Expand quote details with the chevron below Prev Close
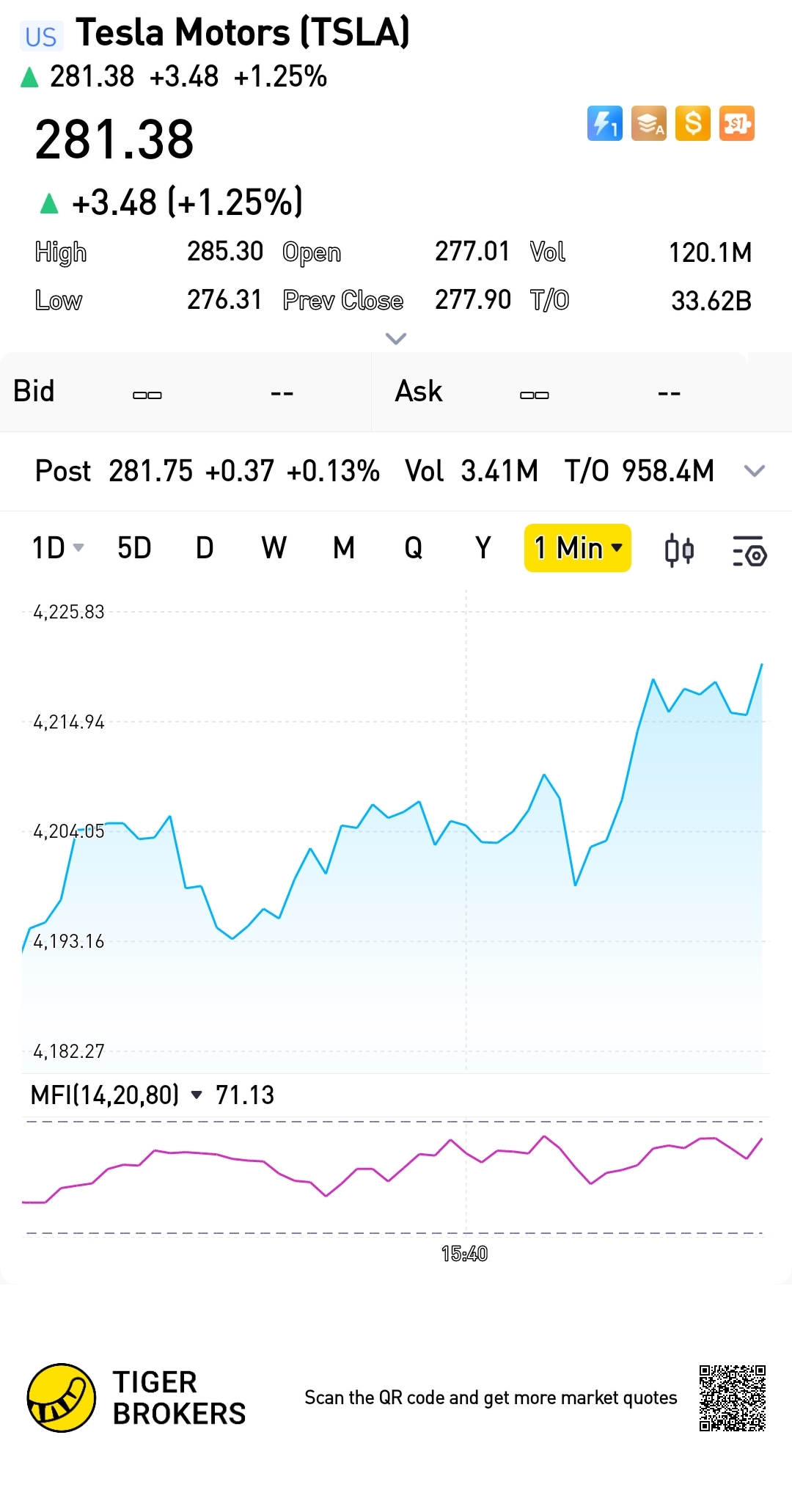Screen dimensions: 792x1512 tap(396, 338)
